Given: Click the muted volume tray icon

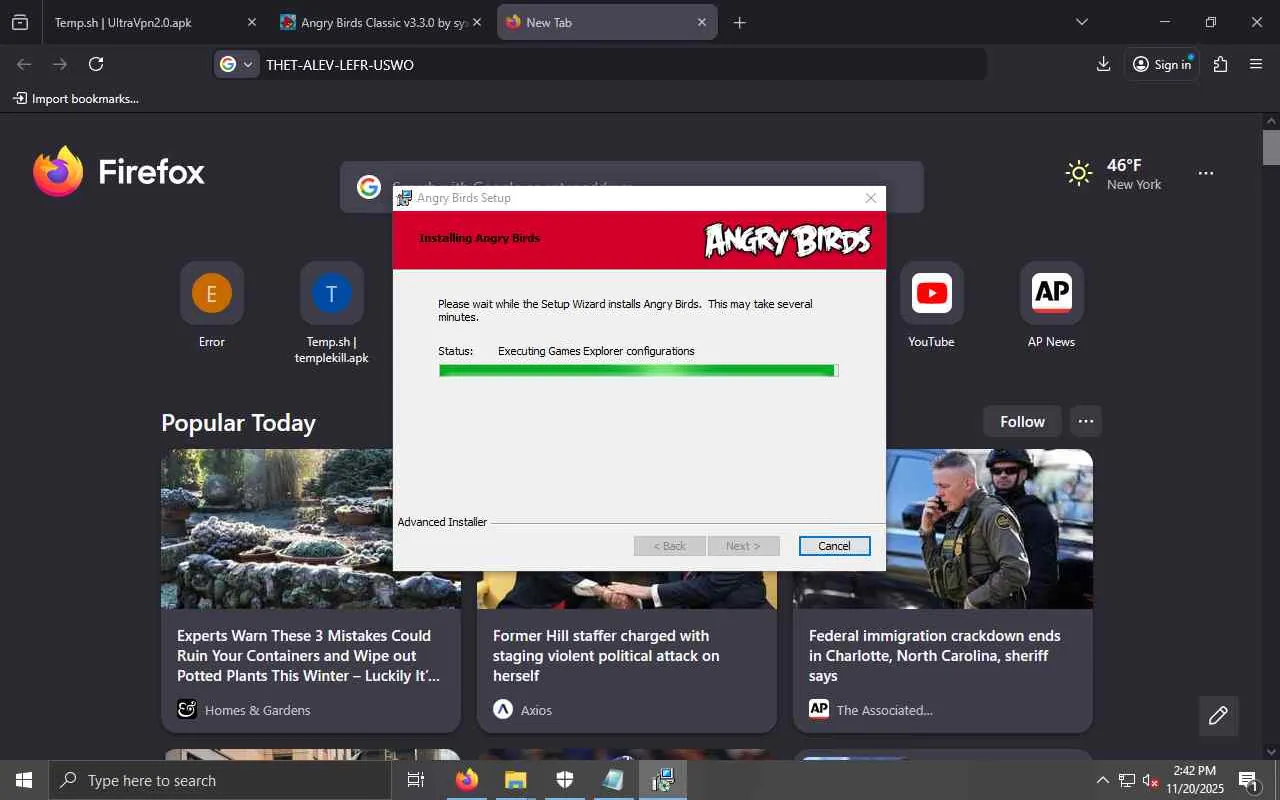Looking at the screenshot, I should coord(1151,780).
